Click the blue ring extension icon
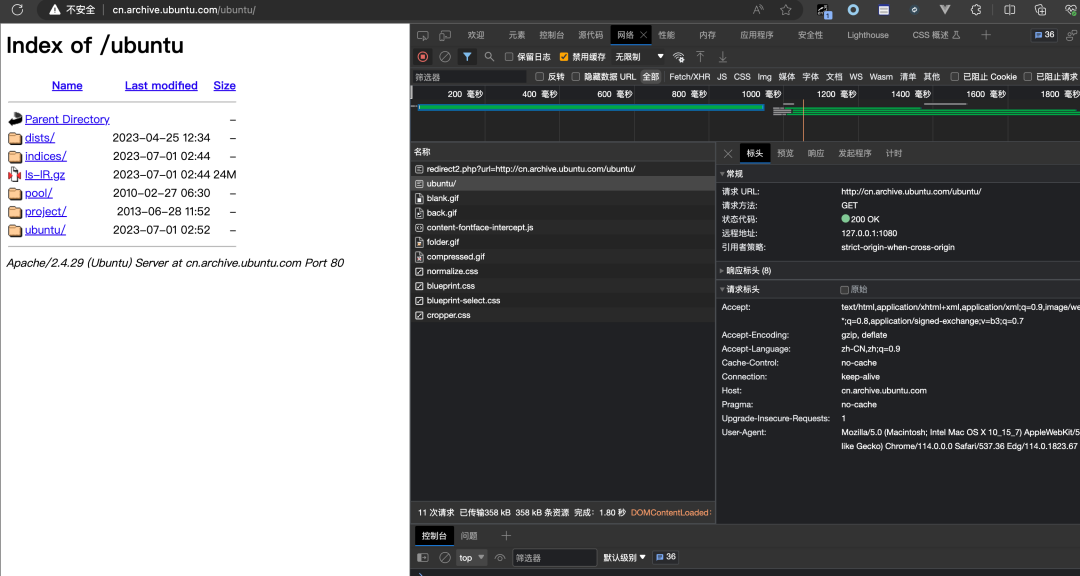The height and width of the screenshot is (576, 1080). 853,10
